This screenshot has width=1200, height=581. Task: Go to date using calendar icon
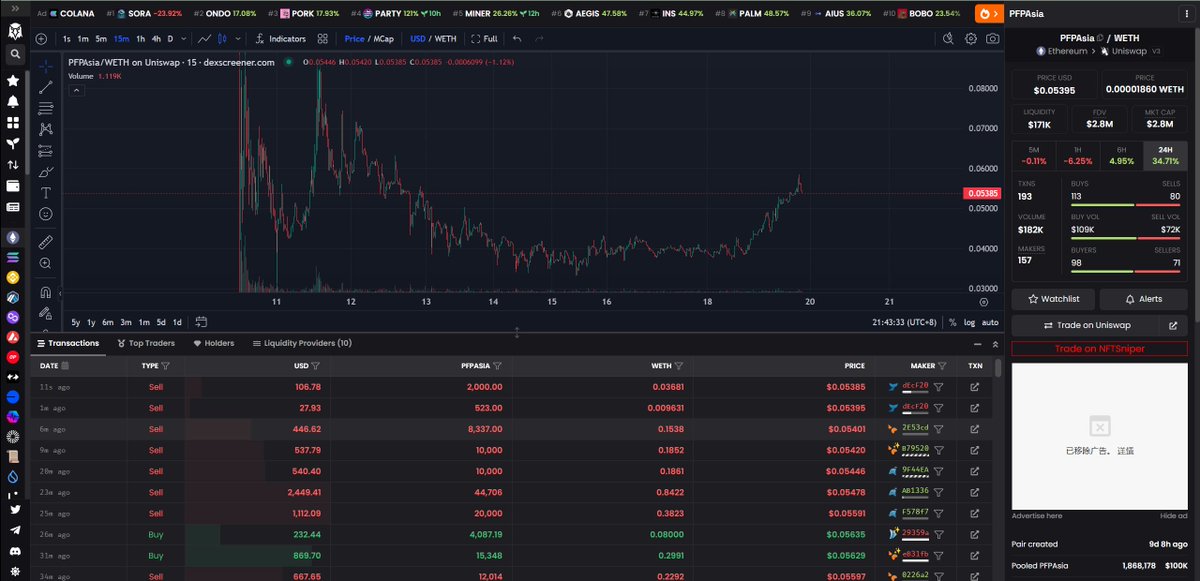pyautogui.click(x=200, y=322)
